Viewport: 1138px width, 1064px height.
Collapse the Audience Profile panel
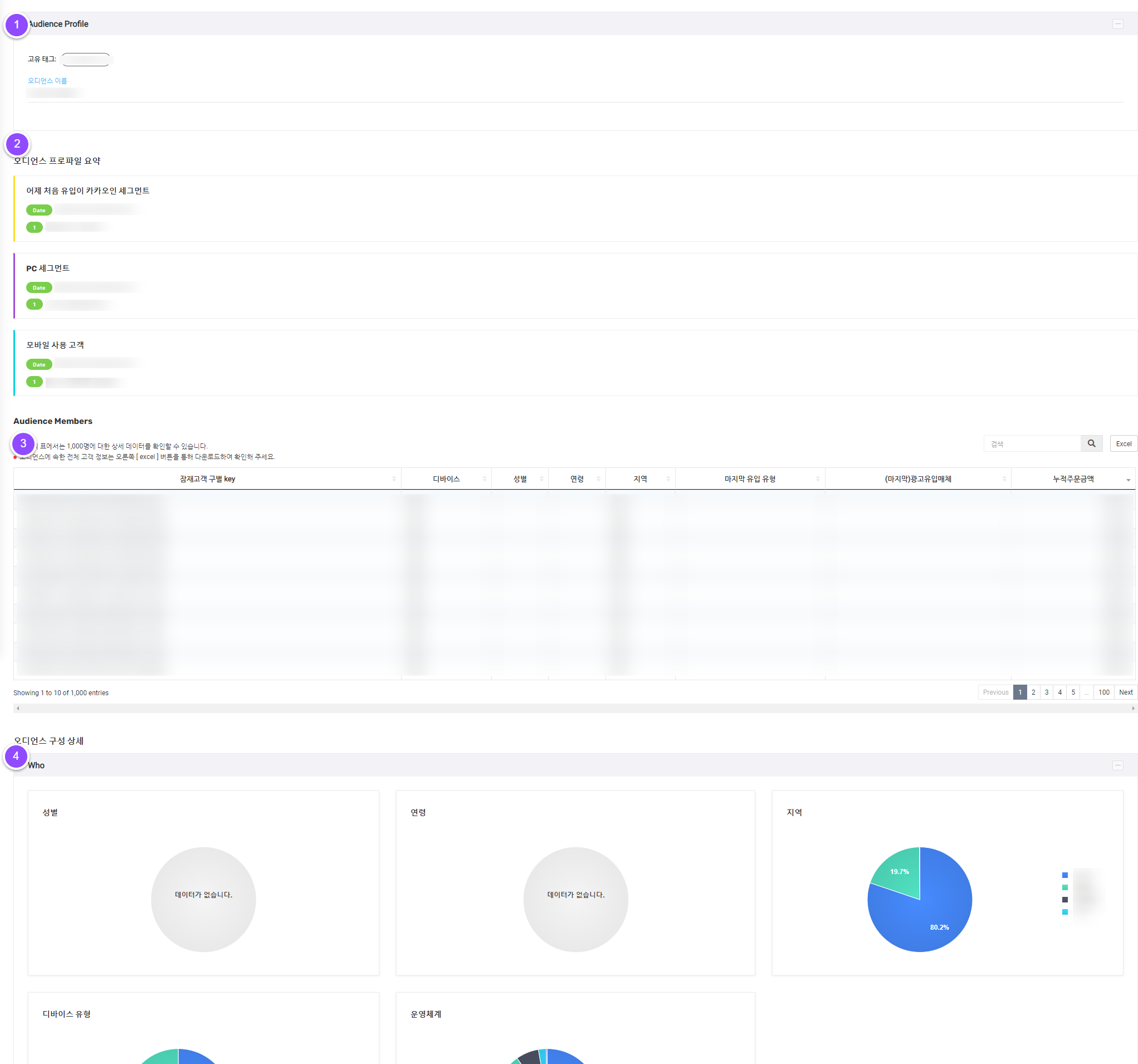[x=1117, y=24]
